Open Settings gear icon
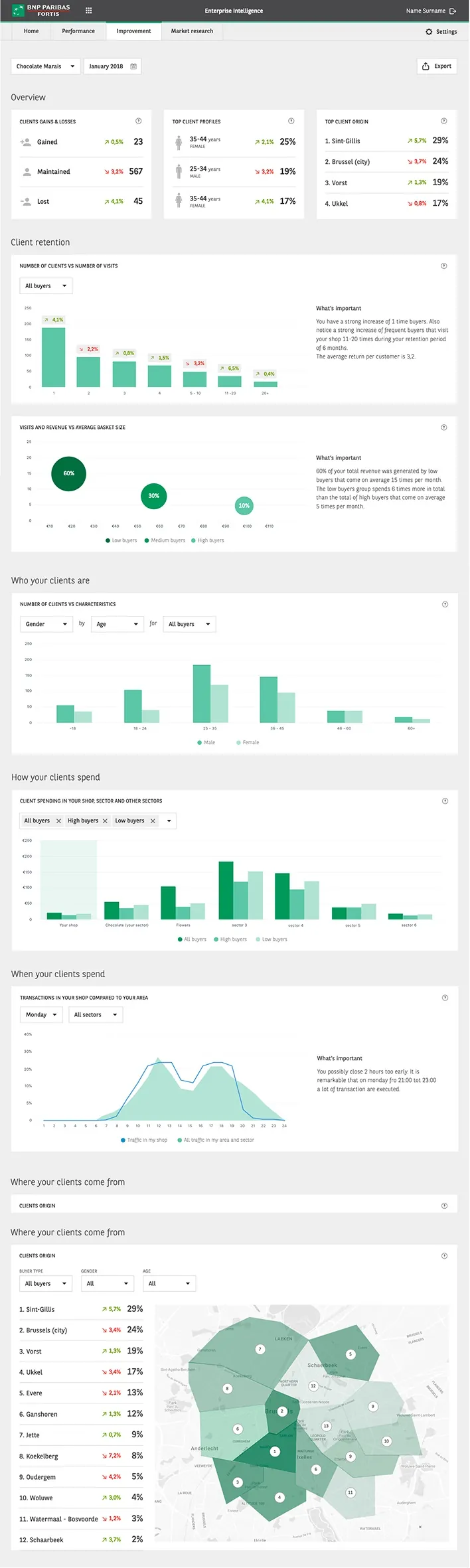The height and width of the screenshot is (1568, 470). [429, 31]
